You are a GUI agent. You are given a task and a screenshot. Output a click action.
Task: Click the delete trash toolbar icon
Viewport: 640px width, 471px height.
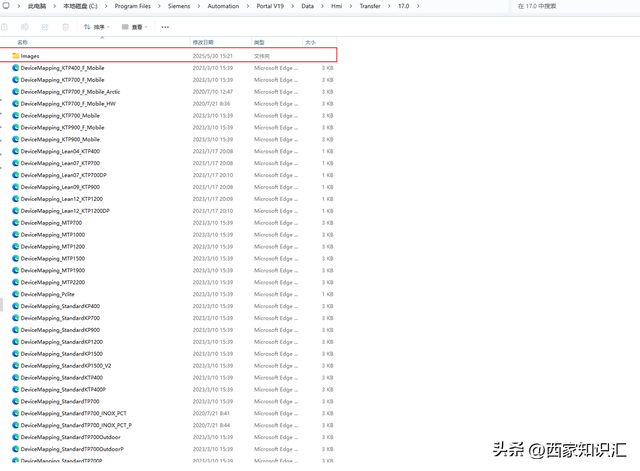[65, 27]
